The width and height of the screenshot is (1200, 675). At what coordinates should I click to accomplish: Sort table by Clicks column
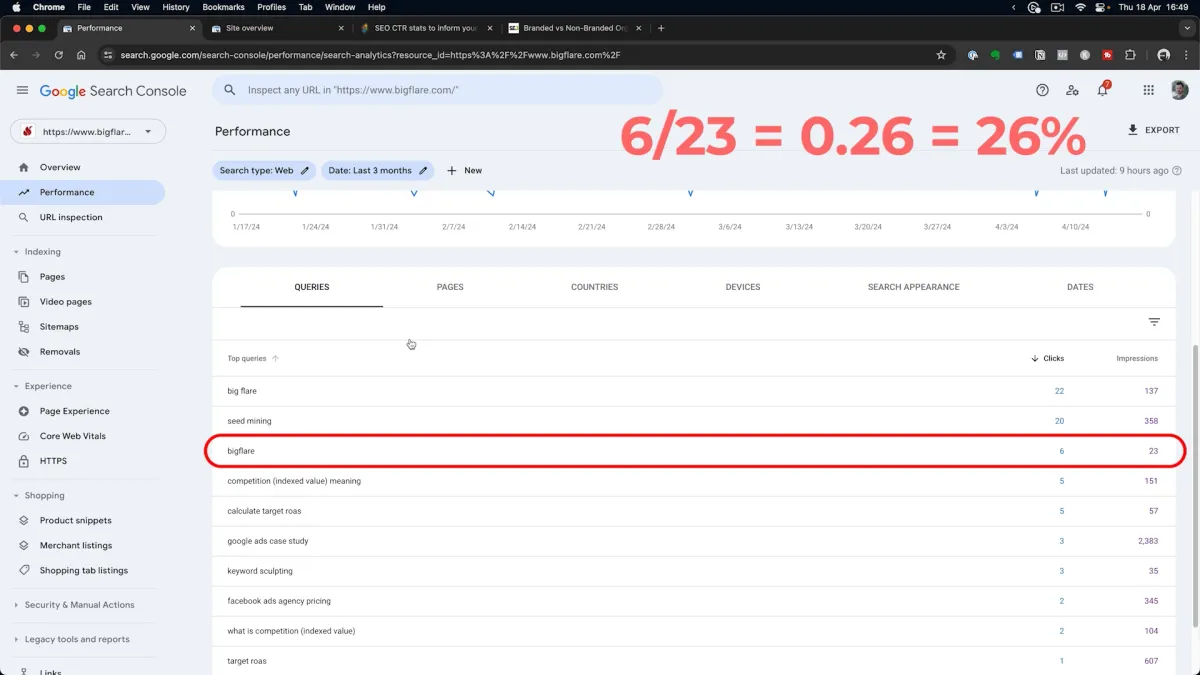tap(1048, 358)
